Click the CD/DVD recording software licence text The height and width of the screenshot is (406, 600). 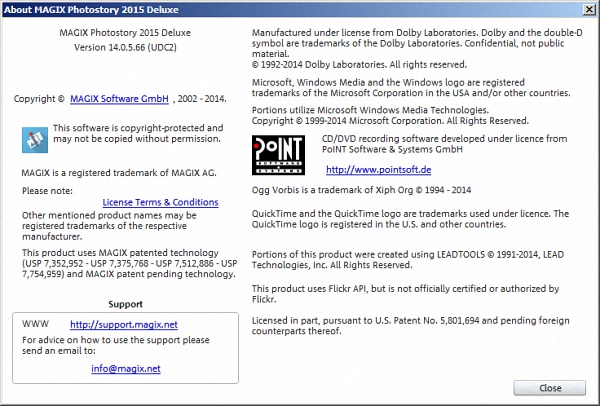(444, 144)
